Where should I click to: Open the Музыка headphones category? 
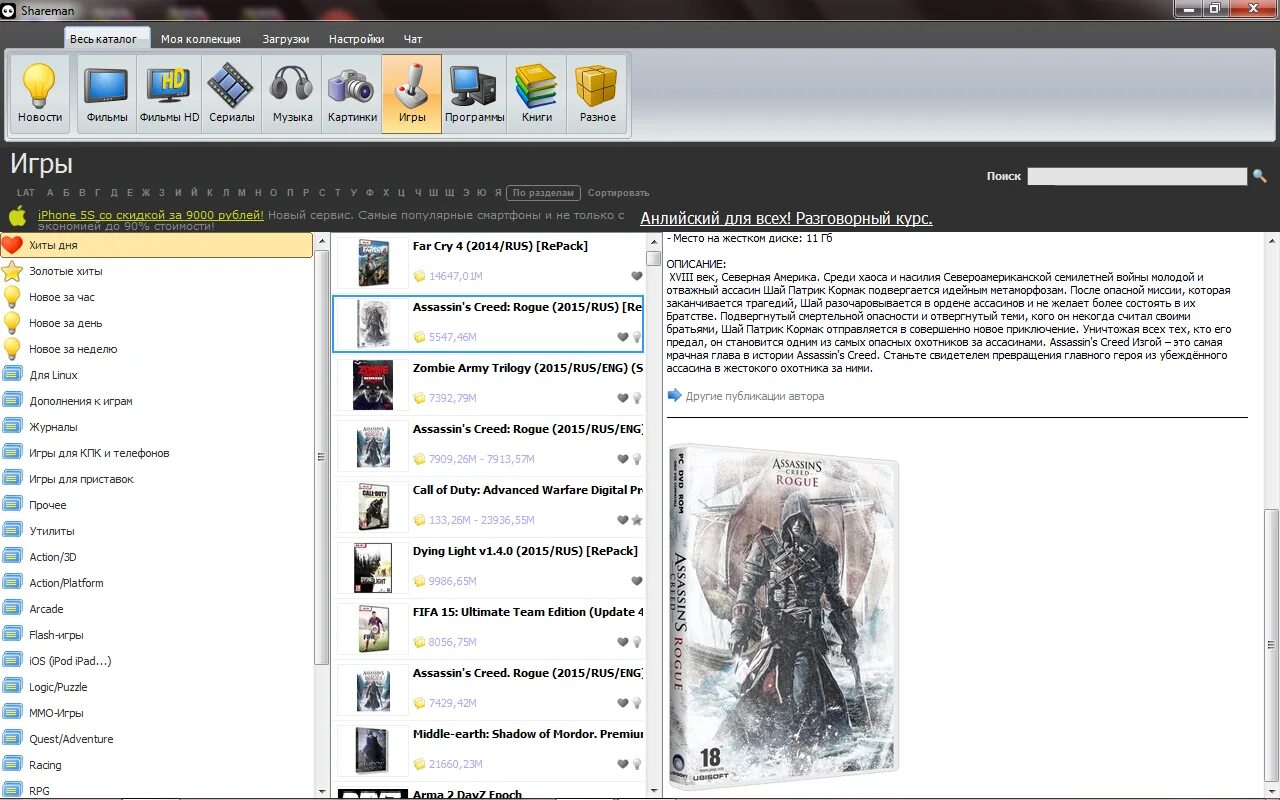(x=292, y=94)
